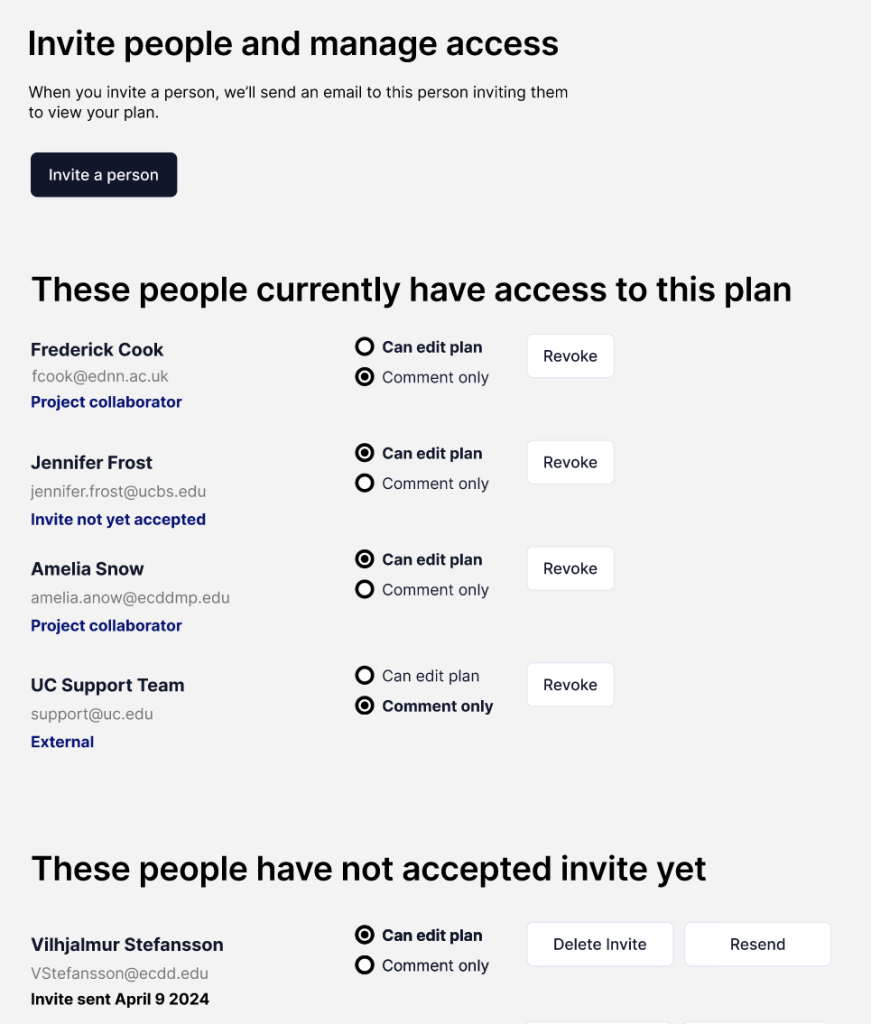The width and height of the screenshot is (871, 1024).
Task: Revoke Jennifer Frost's access
Action: 570,462
